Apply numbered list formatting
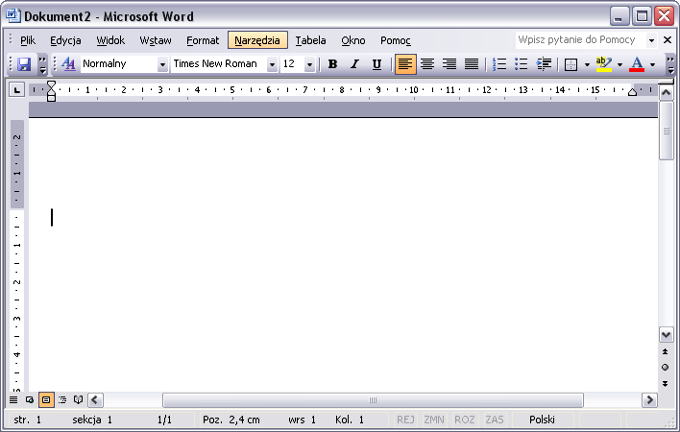The height and width of the screenshot is (432, 680). pyautogui.click(x=499, y=64)
